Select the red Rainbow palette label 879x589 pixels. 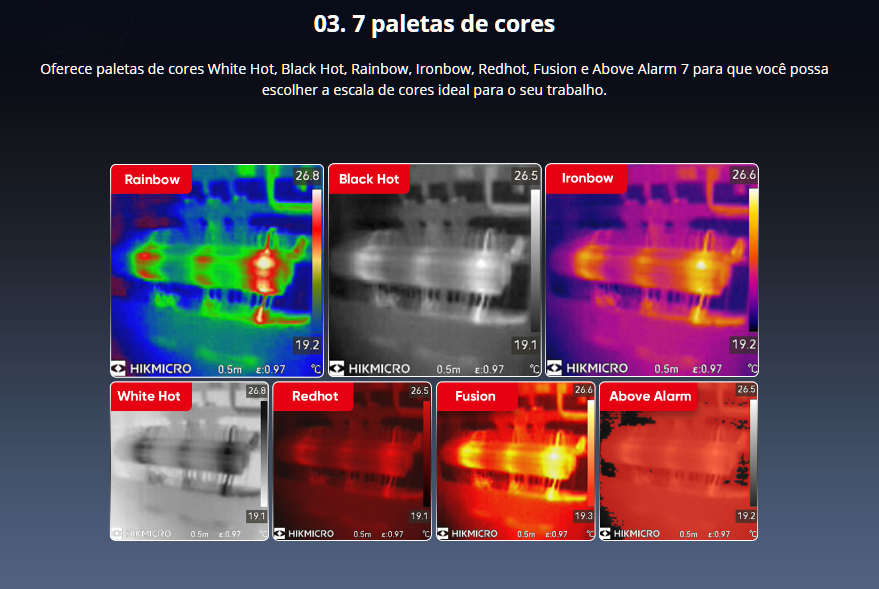coord(152,180)
